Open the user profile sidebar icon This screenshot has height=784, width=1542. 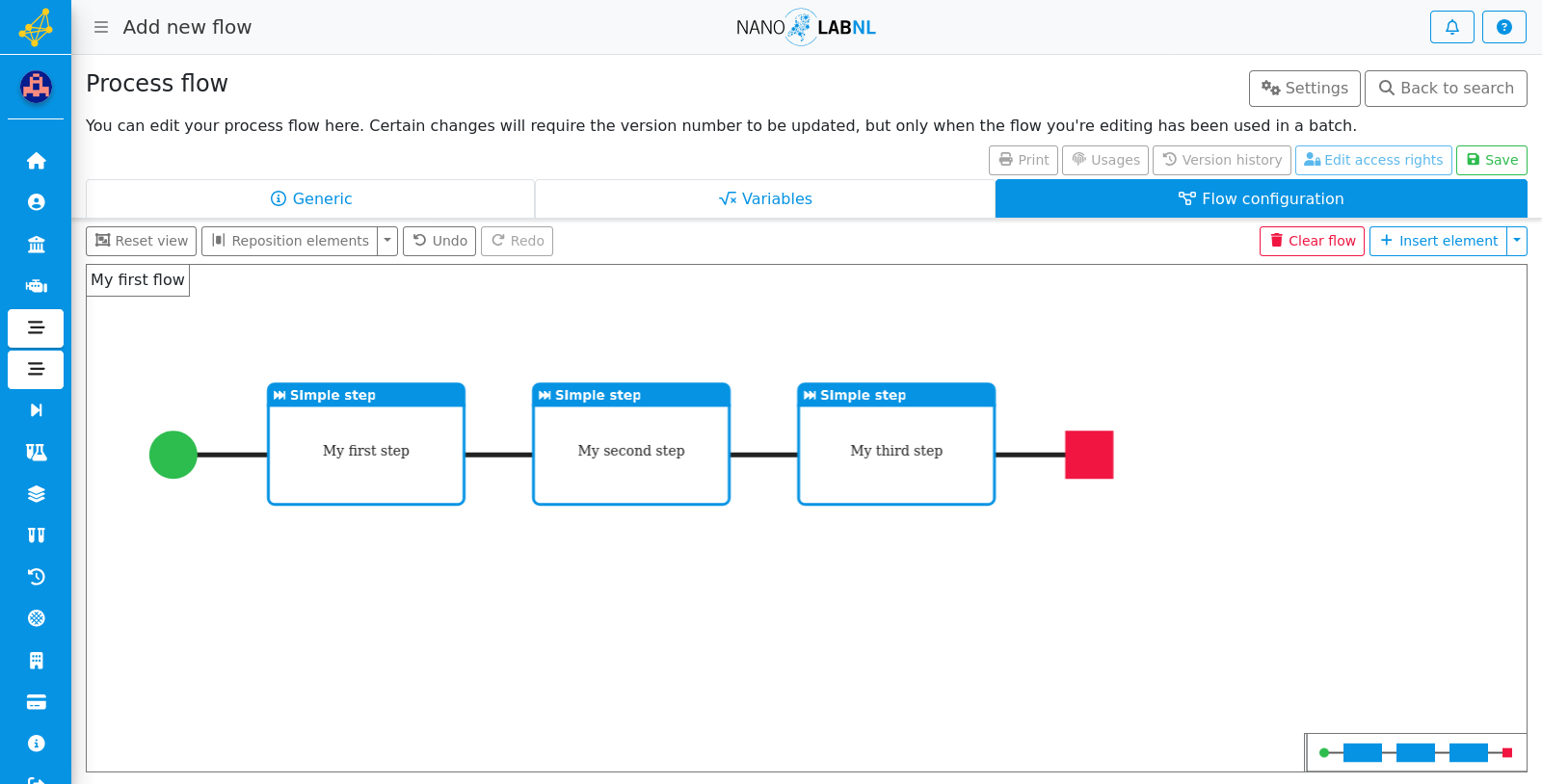point(36,202)
